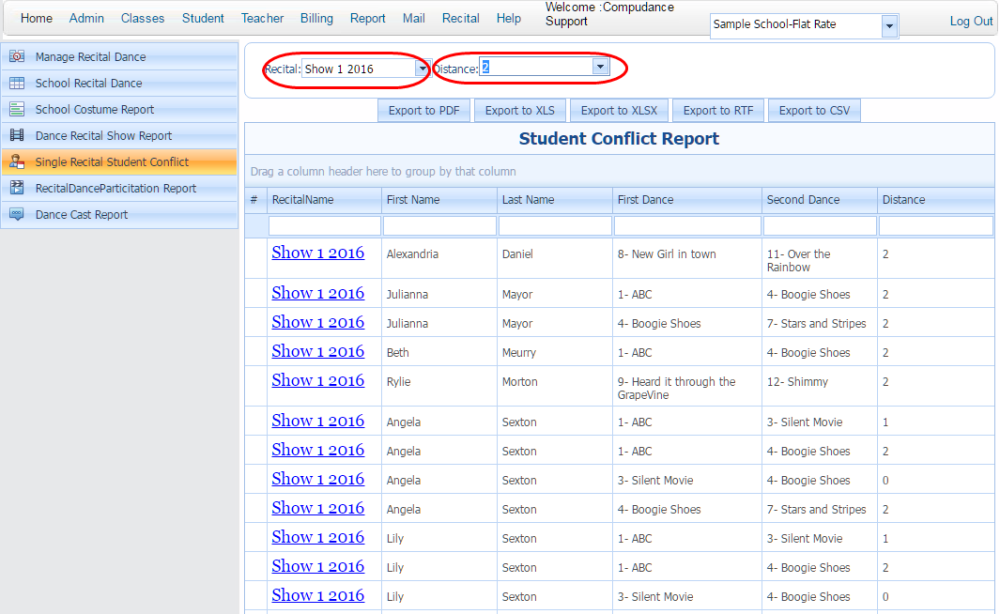This screenshot has height=614, width=1000.
Task: Click the Log Out link
Action: 971,21
